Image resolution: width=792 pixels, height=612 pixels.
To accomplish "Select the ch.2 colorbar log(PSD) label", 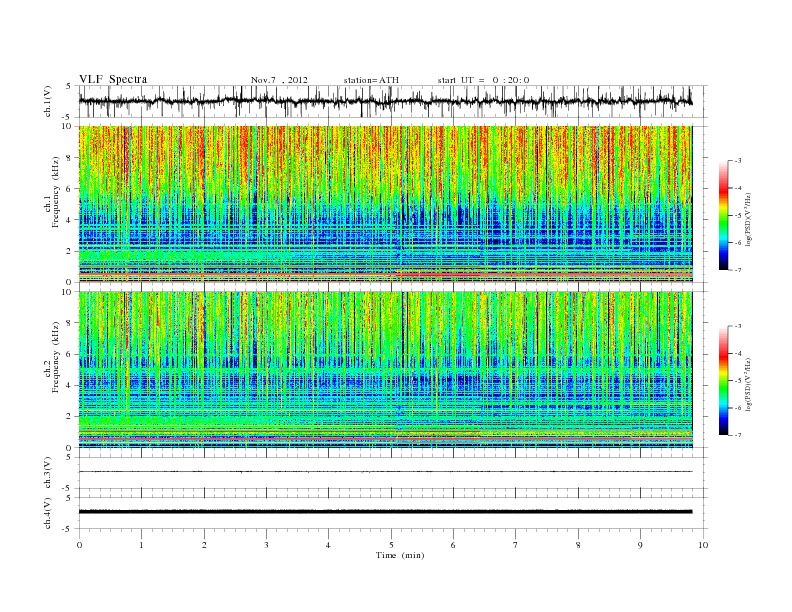I will pos(748,384).
